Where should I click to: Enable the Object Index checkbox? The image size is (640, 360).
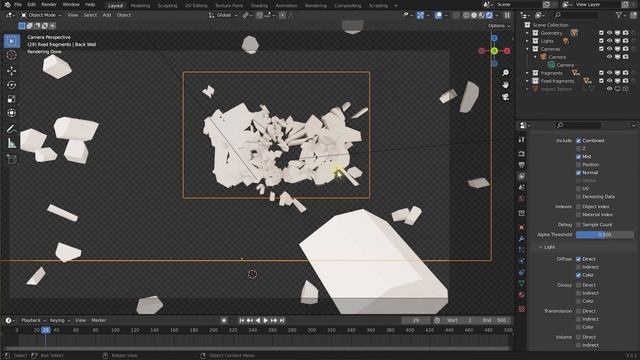pyautogui.click(x=578, y=207)
